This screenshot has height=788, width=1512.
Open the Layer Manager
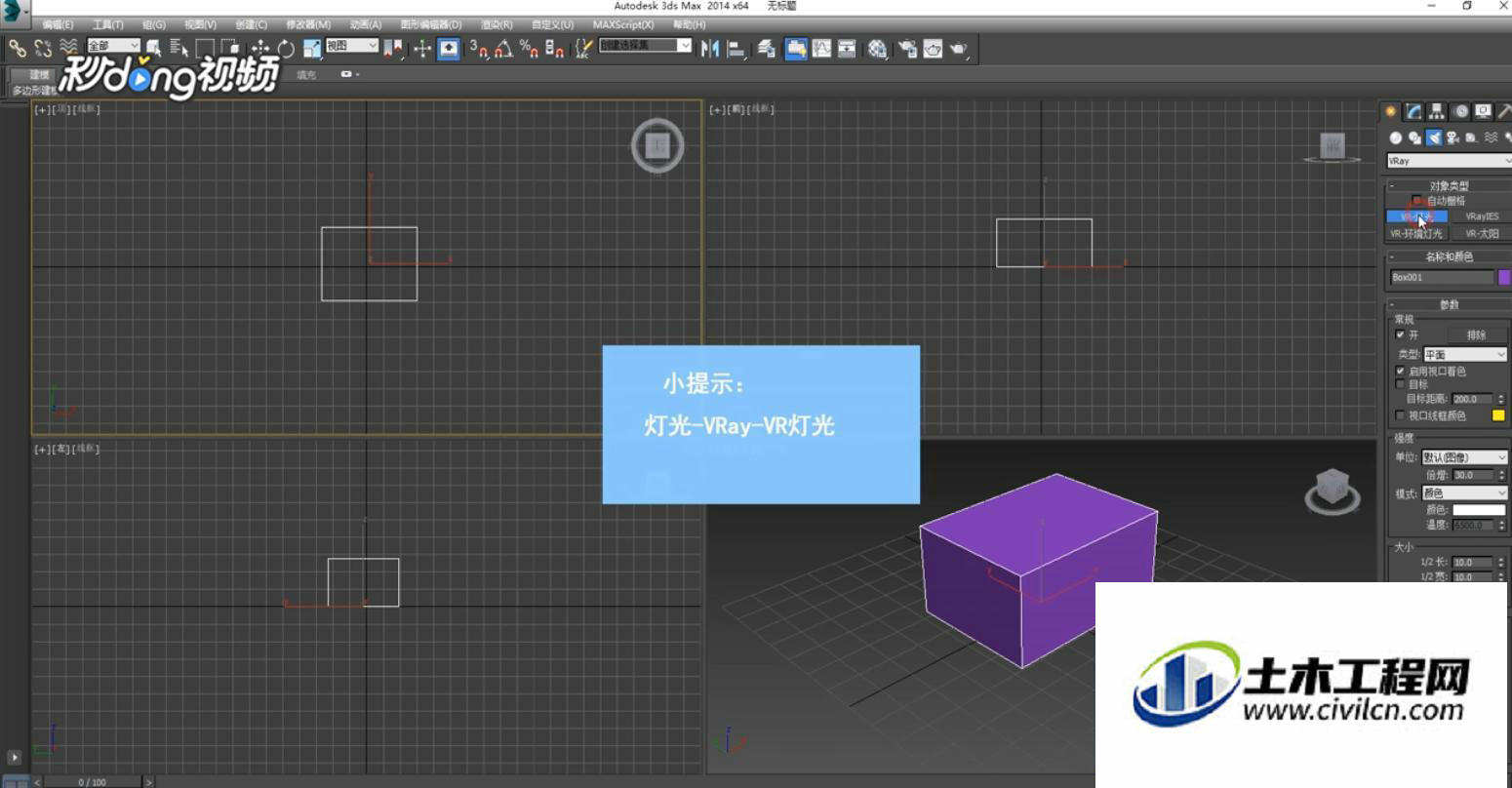pyautogui.click(x=767, y=49)
